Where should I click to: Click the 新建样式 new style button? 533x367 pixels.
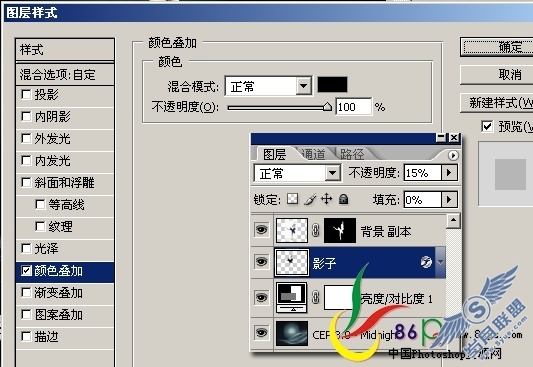[497, 103]
